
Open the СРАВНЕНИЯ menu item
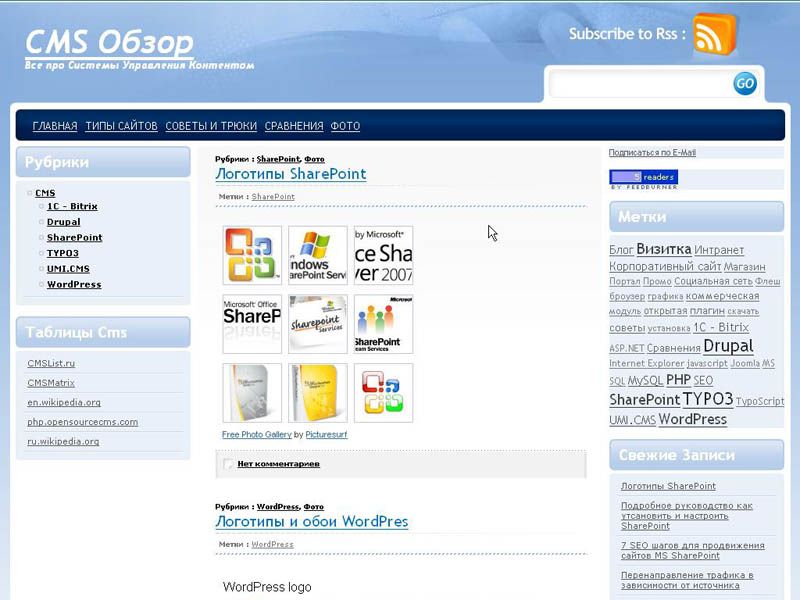pyautogui.click(x=294, y=126)
